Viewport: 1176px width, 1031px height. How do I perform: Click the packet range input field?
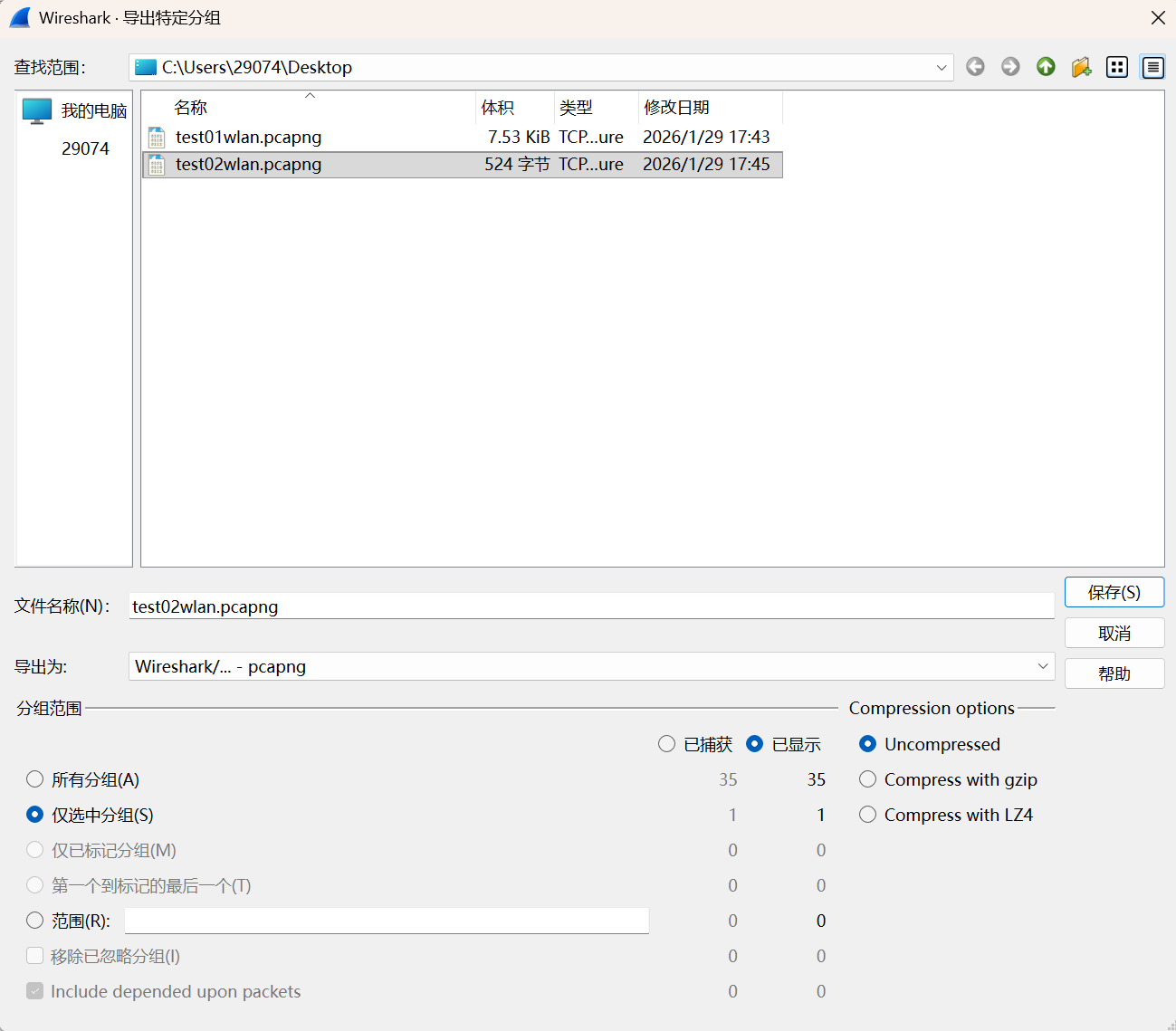click(387, 921)
